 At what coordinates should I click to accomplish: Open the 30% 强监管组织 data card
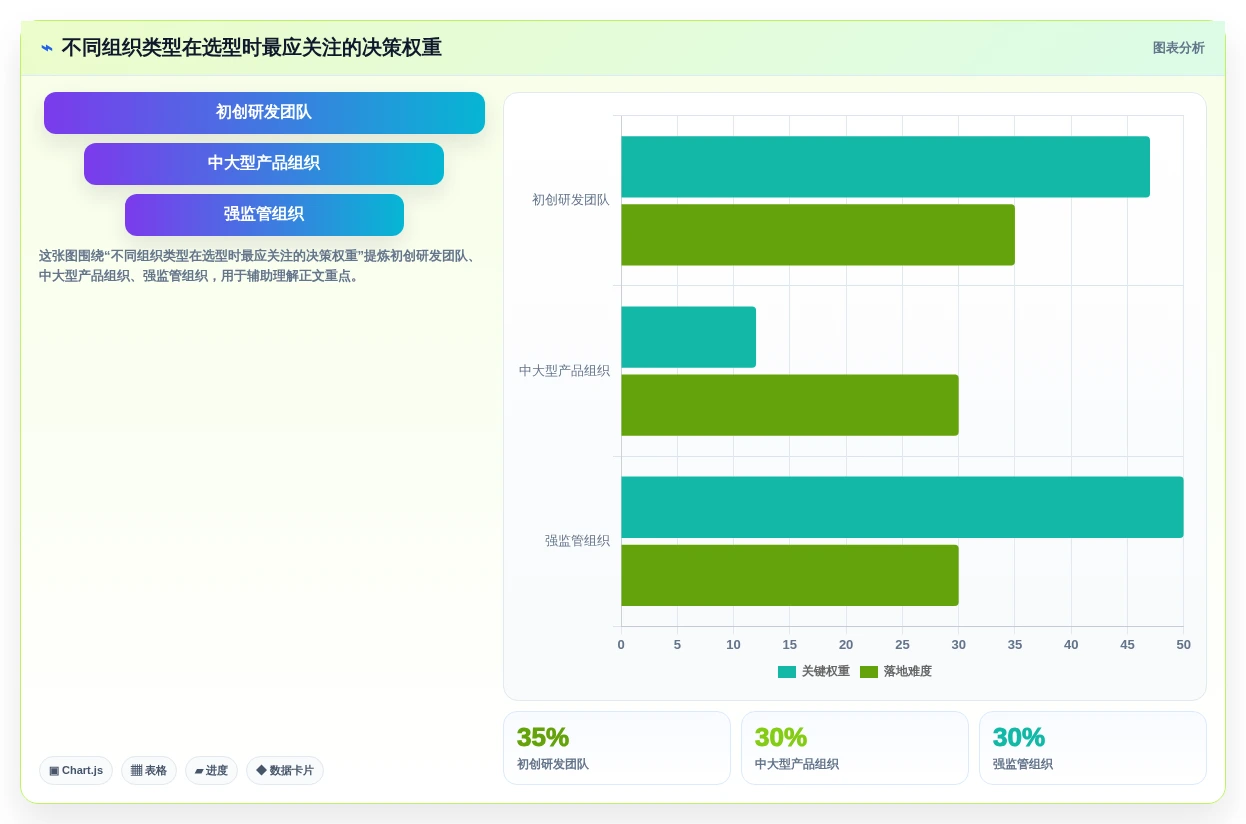pyautogui.click(x=1093, y=748)
